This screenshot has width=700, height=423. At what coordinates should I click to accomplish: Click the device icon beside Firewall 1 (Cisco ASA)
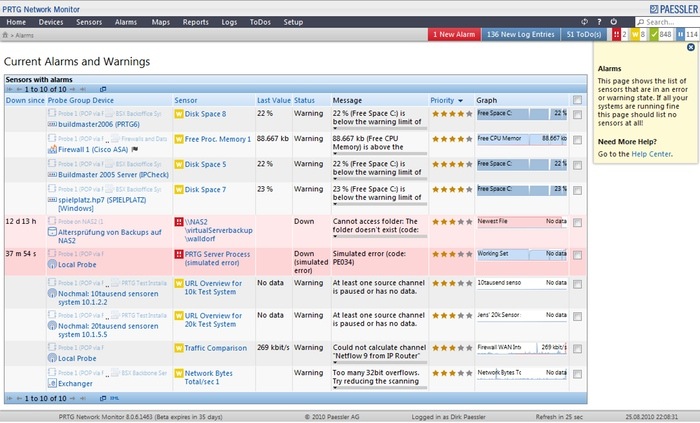[52, 149]
